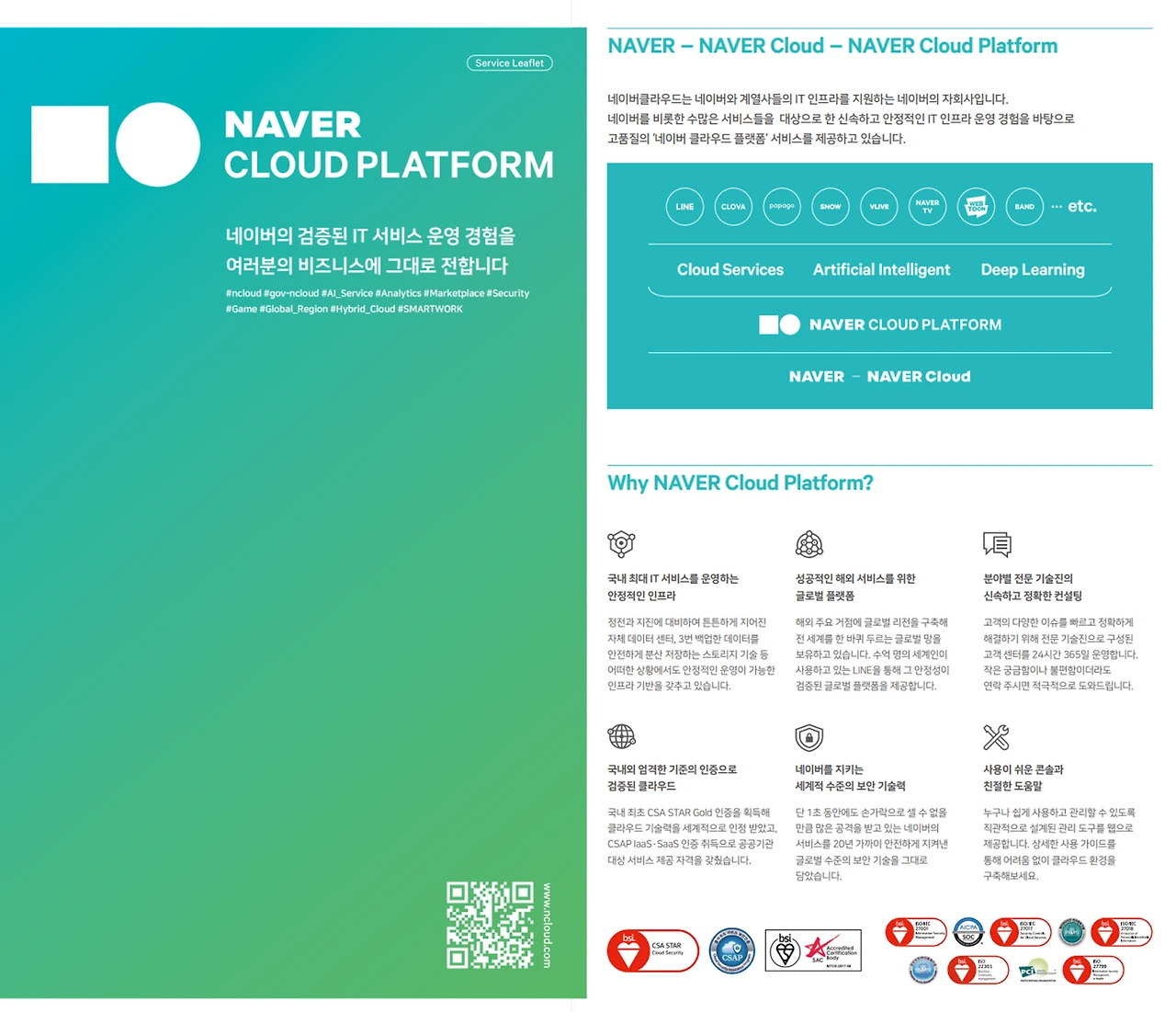Click the 'NAVER – NAVER Cloud' line in teal panel
The width and height of the screenshot is (1176, 1012).
click(879, 376)
